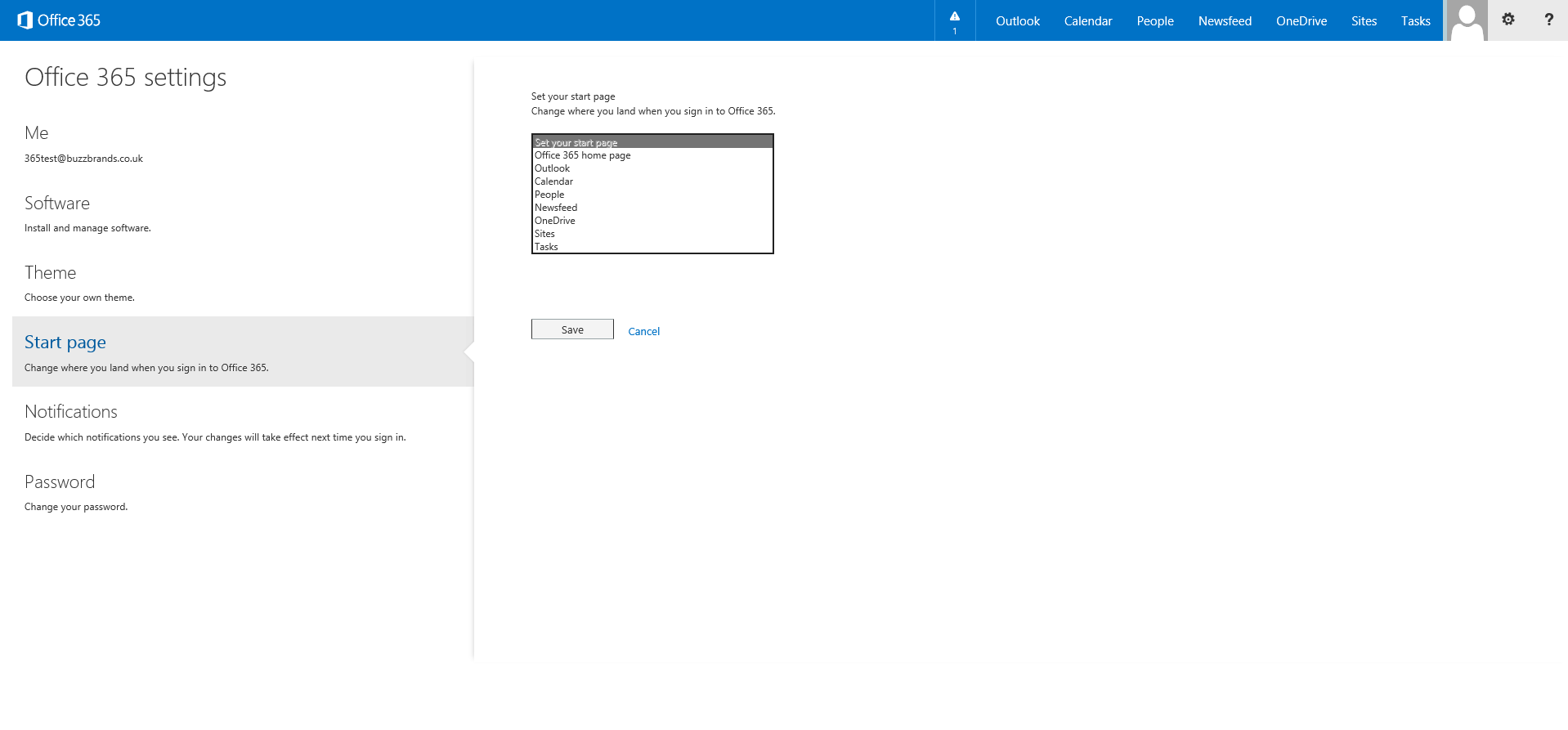Go to Calendar in the top bar

coord(1087,21)
